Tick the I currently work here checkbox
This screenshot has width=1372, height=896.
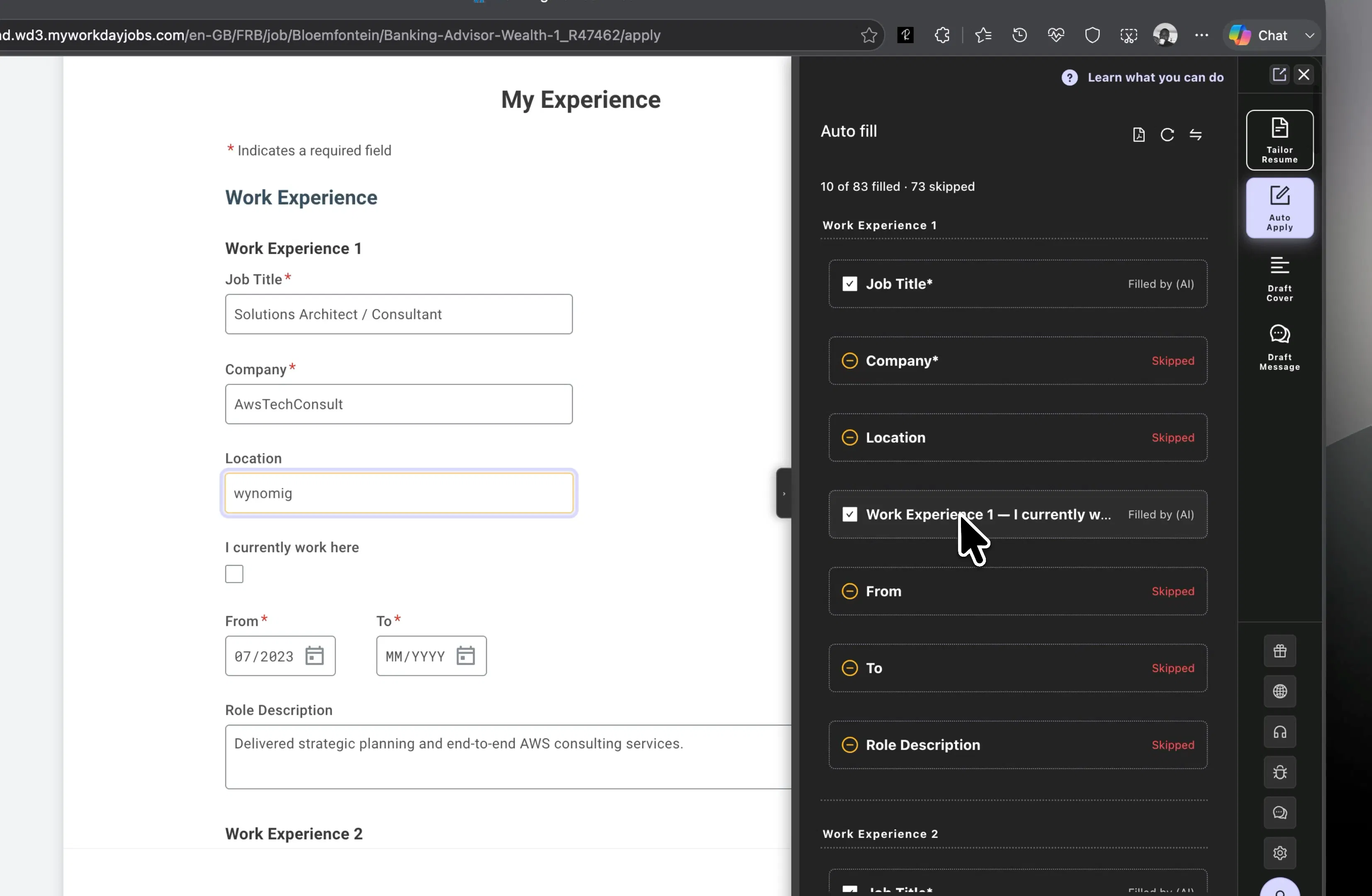pyautogui.click(x=234, y=574)
